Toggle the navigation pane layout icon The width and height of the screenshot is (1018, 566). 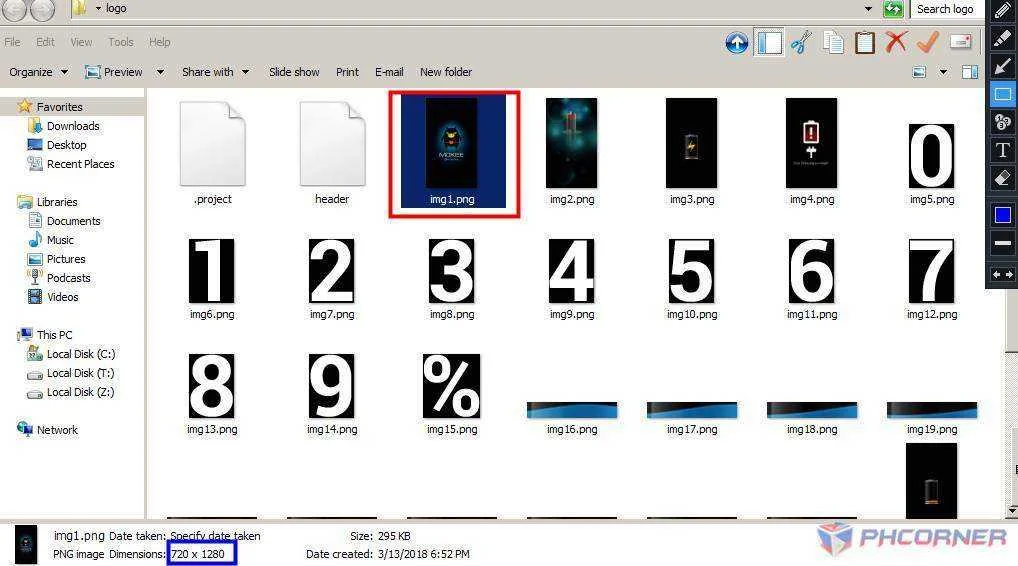click(768, 43)
